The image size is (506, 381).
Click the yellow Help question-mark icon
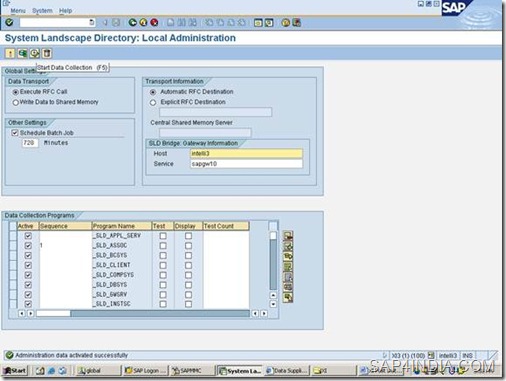pyautogui.click(x=286, y=23)
